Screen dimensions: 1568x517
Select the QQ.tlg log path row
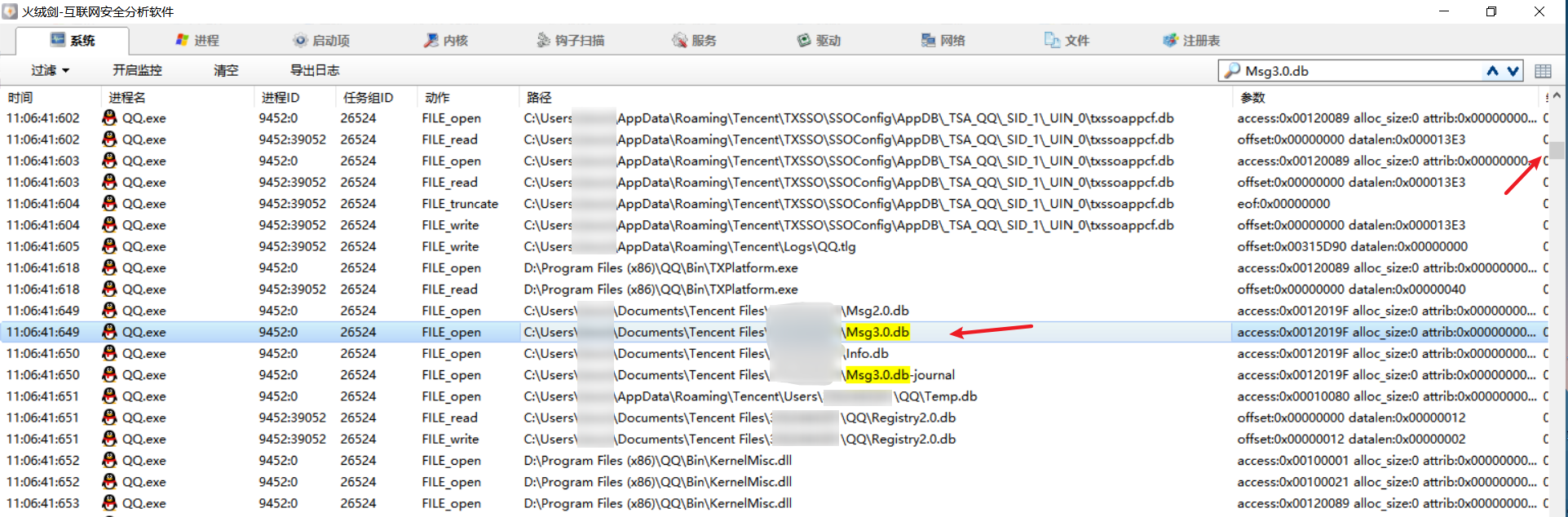point(690,246)
